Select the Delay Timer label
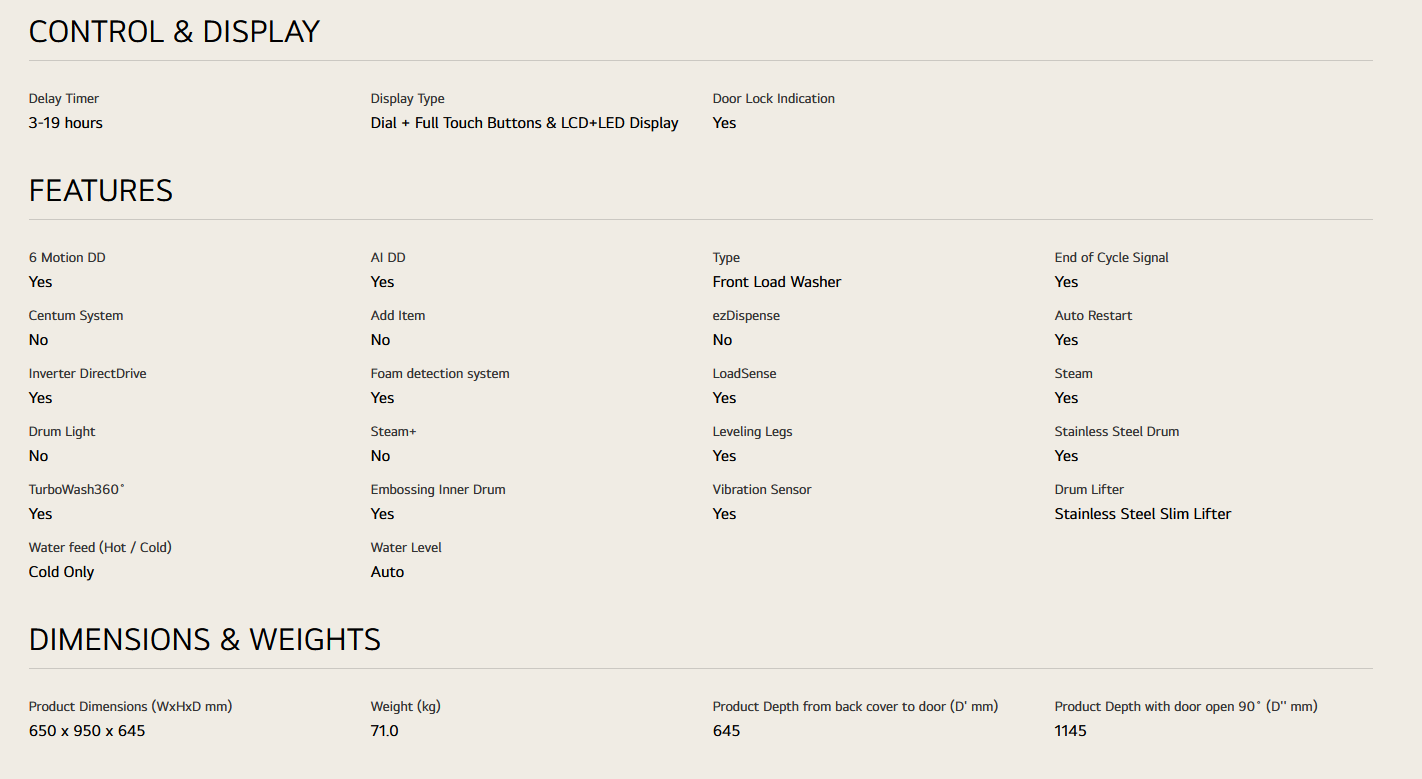1422x779 pixels. click(64, 99)
